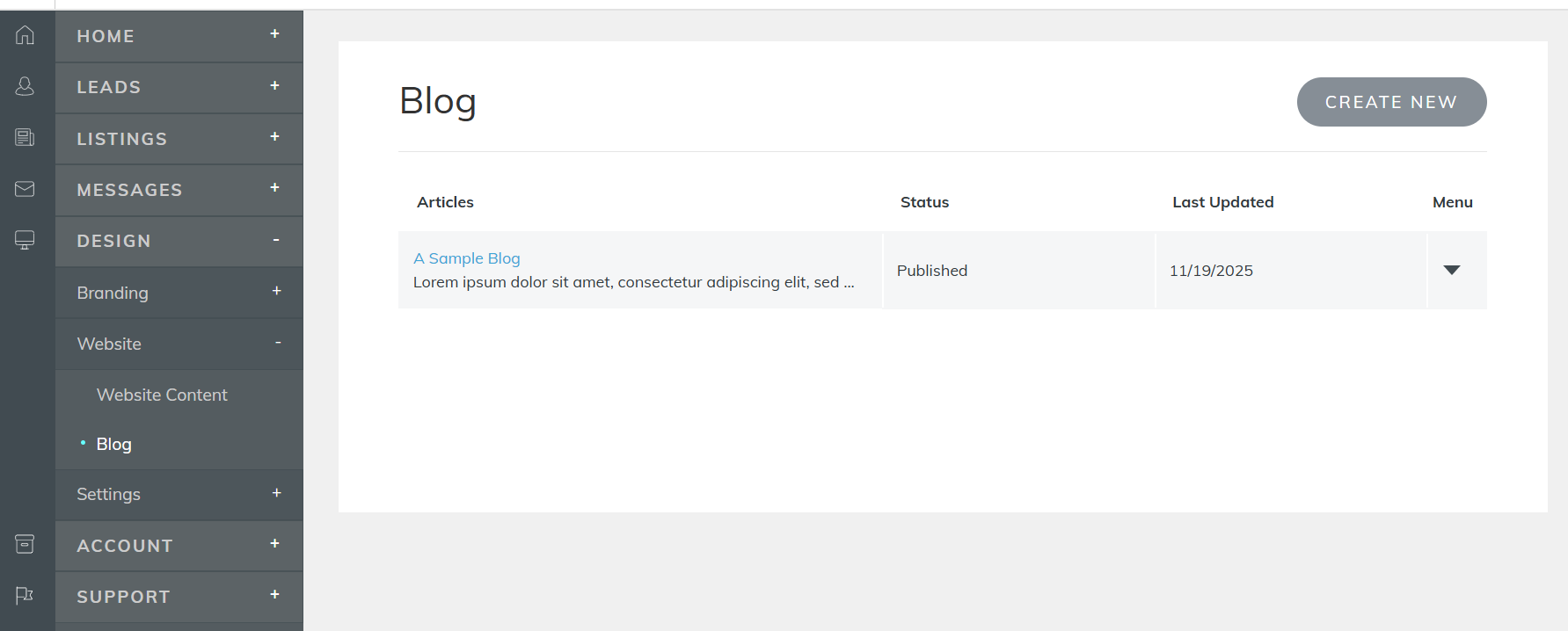Click the Listings newspaper icon
Image resolution: width=1568 pixels, height=631 pixels.
click(x=25, y=137)
